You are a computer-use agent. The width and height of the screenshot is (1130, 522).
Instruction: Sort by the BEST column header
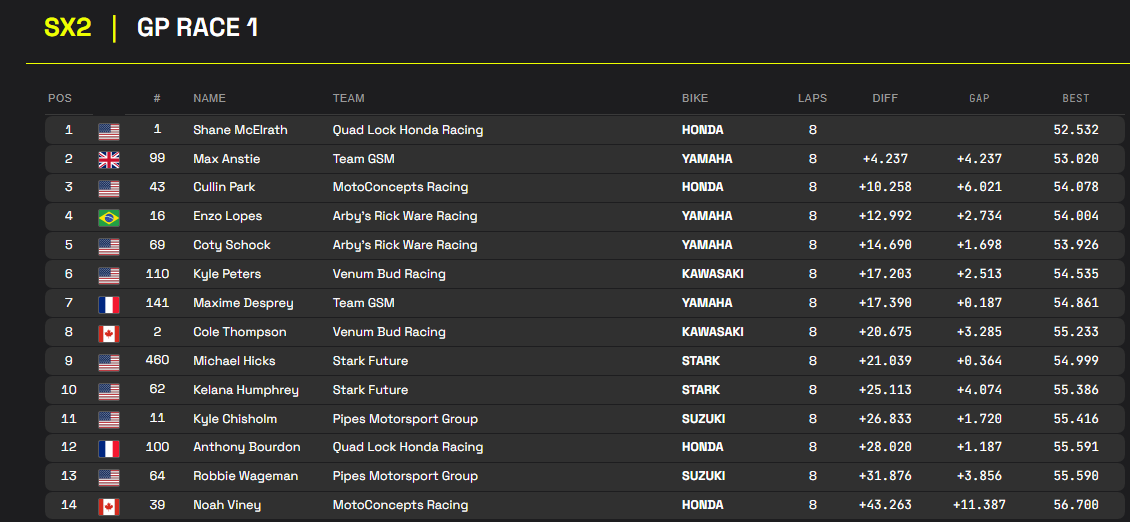tap(1075, 98)
